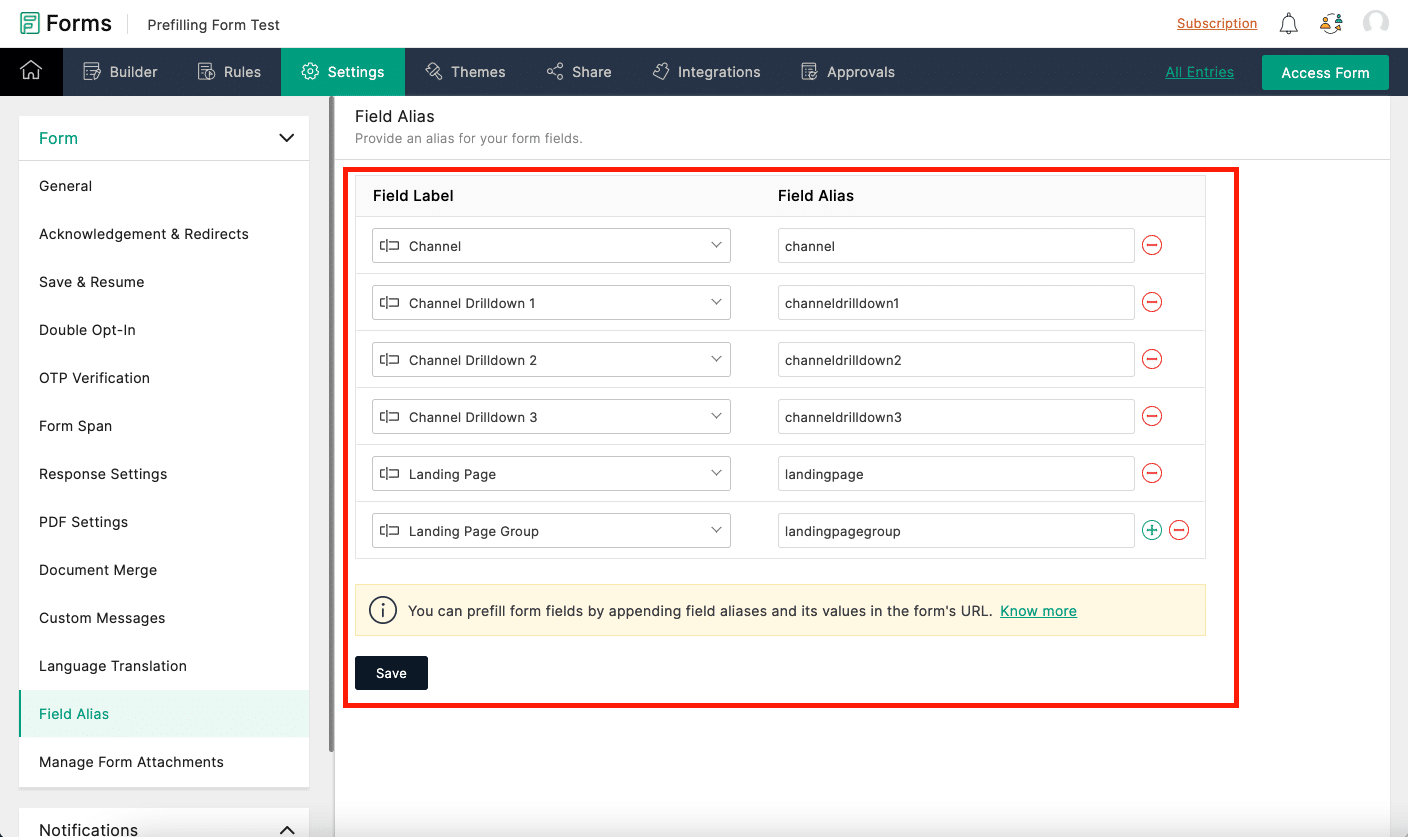
Task: Click the Save button
Action: (x=391, y=672)
